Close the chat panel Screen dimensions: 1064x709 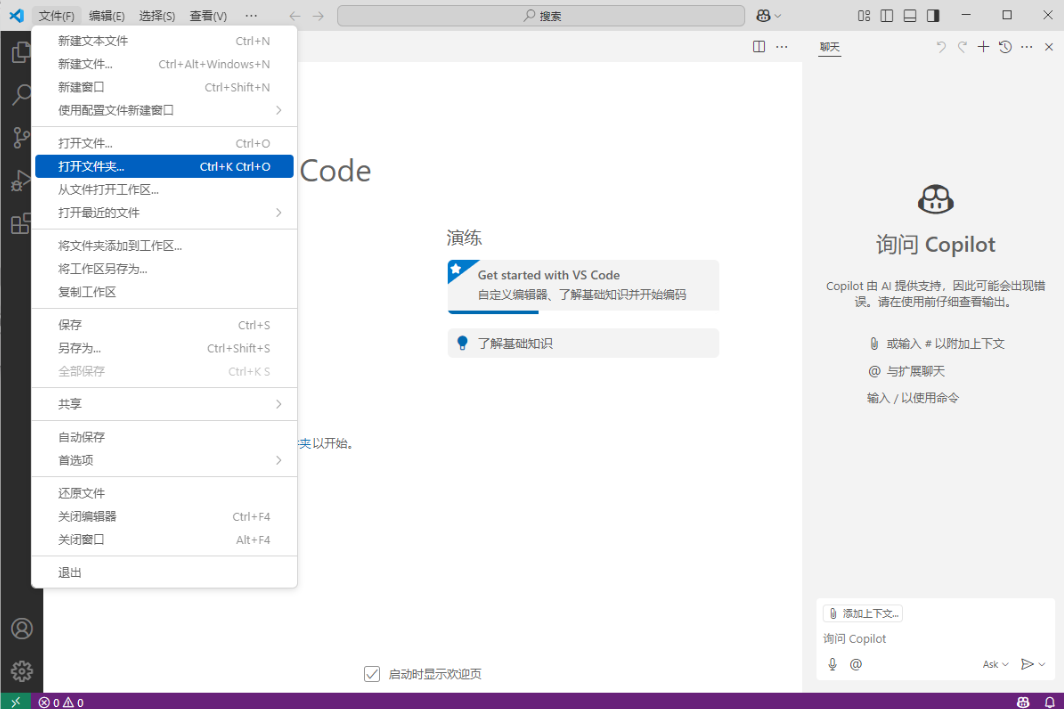coord(1049,47)
